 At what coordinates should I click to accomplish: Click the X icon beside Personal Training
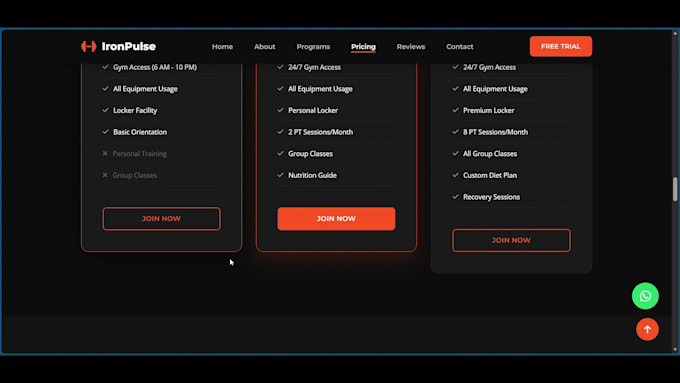[105, 153]
